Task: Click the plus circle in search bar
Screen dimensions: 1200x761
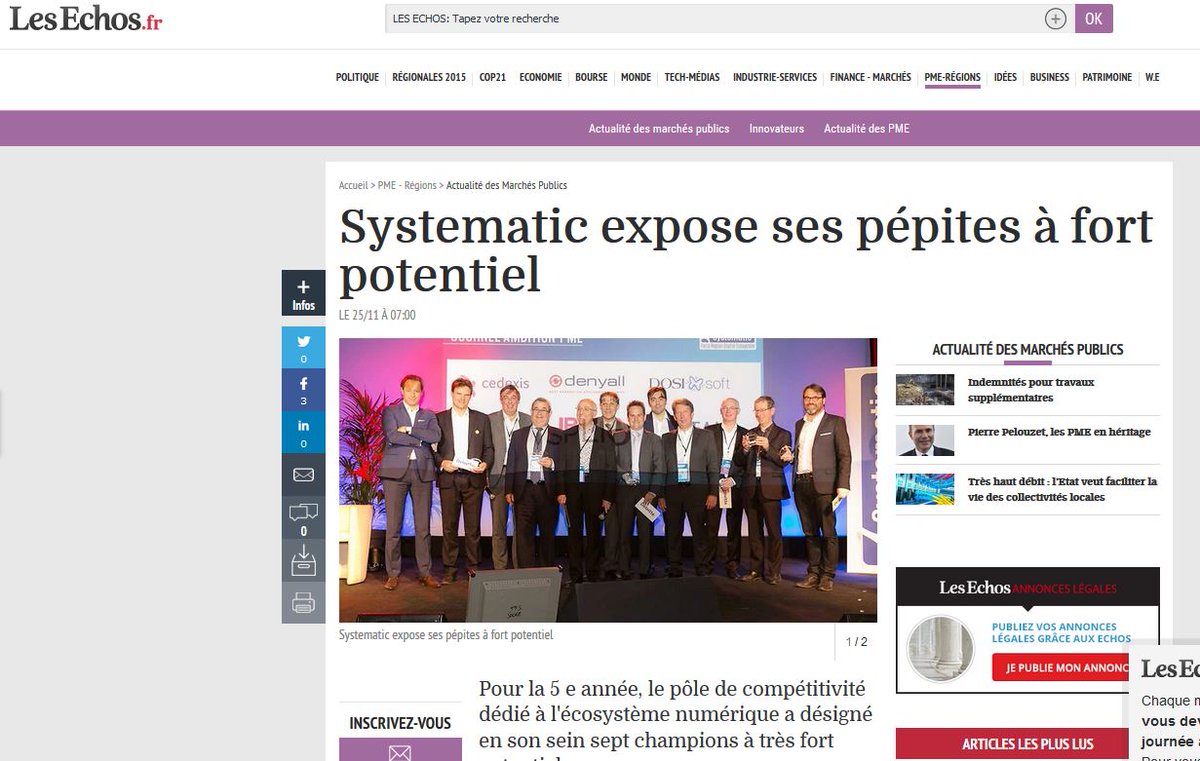Action: tap(1056, 19)
